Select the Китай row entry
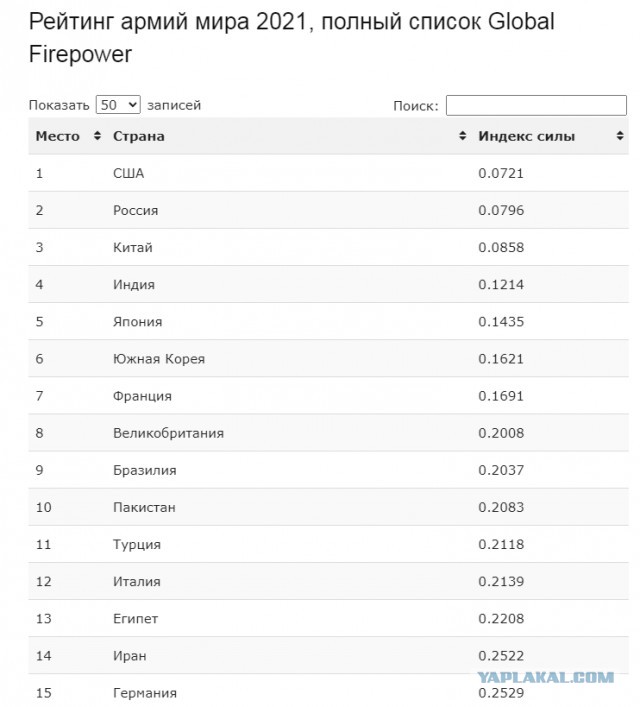The width and height of the screenshot is (640, 707). coord(328,247)
